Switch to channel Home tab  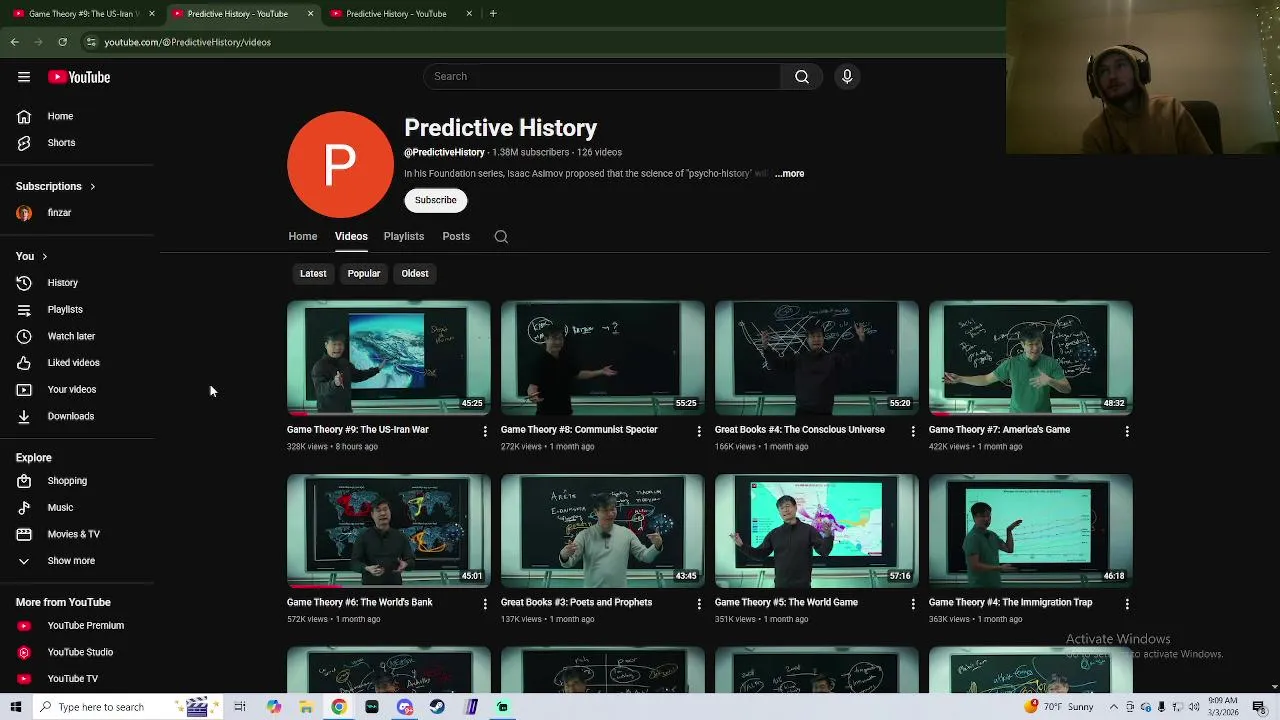tap(303, 237)
